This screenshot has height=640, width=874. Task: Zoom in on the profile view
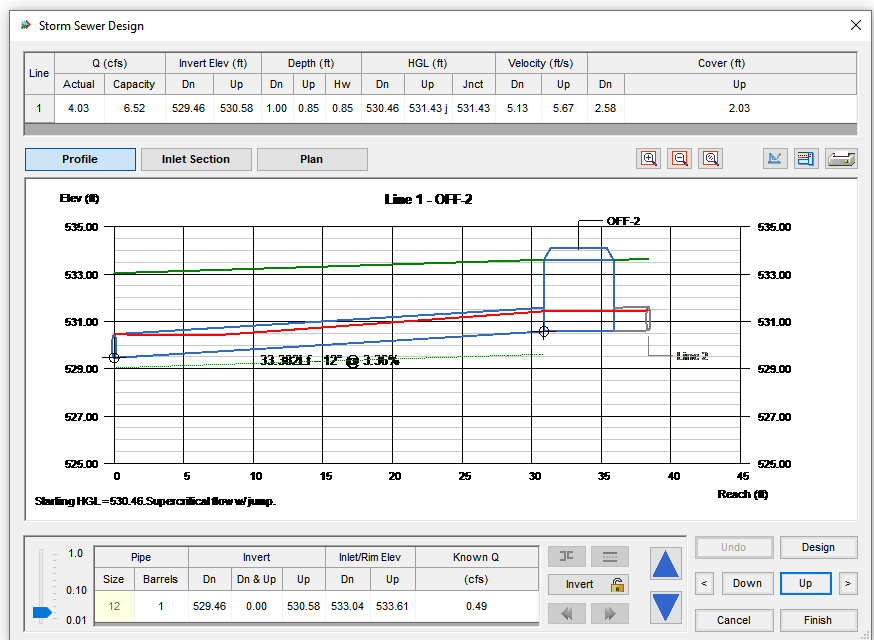tap(648, 158)
